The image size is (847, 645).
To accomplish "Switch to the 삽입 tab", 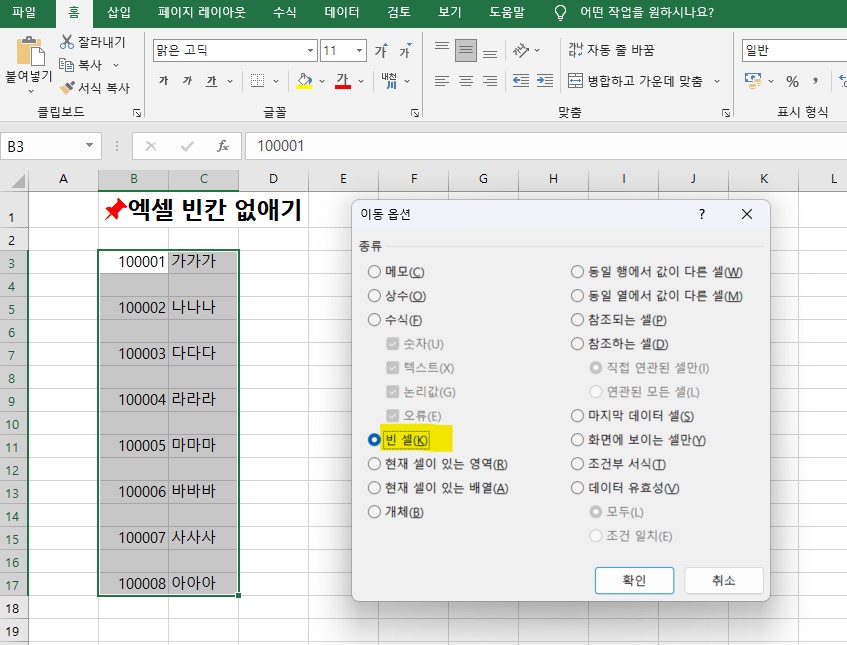I will [119, 12].
